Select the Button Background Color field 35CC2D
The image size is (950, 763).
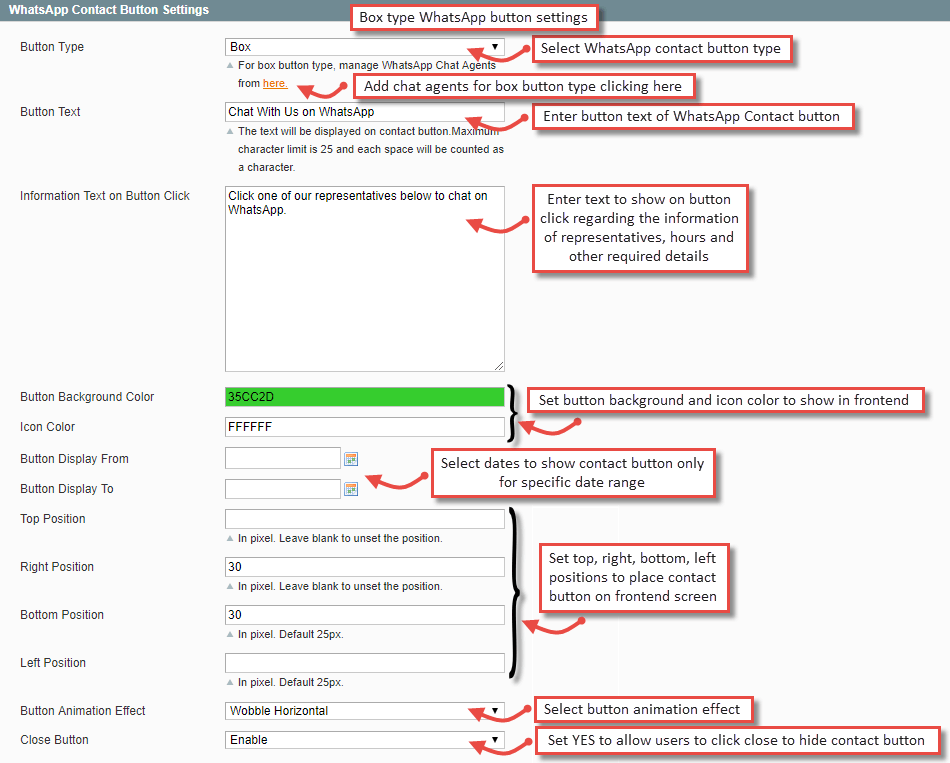pos(365,397)
